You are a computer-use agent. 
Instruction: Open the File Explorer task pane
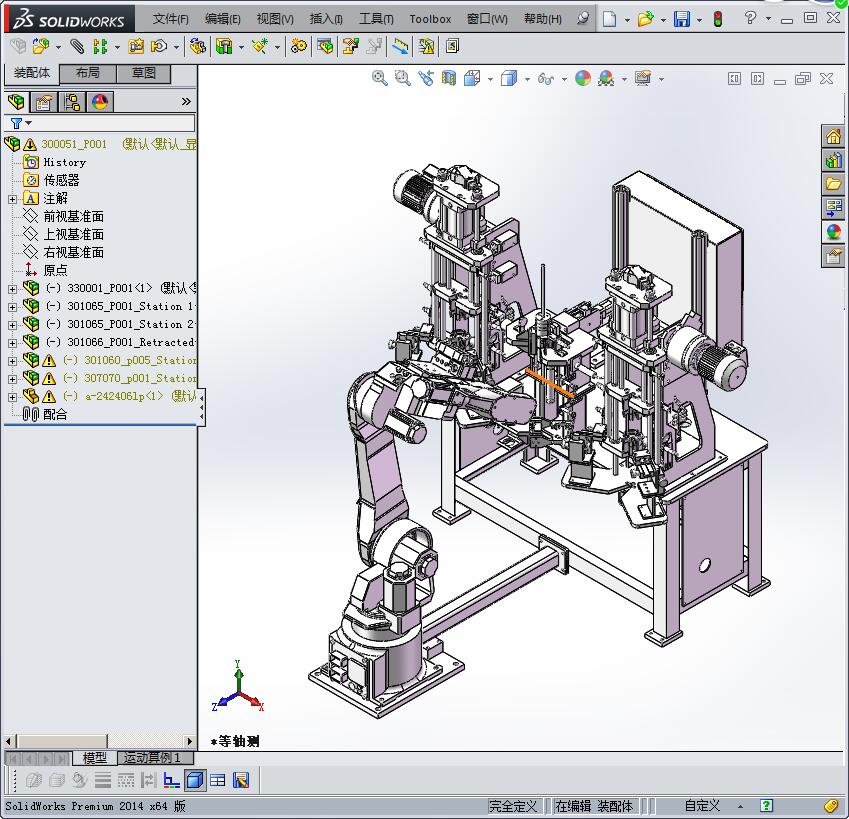tap(833, 184)
